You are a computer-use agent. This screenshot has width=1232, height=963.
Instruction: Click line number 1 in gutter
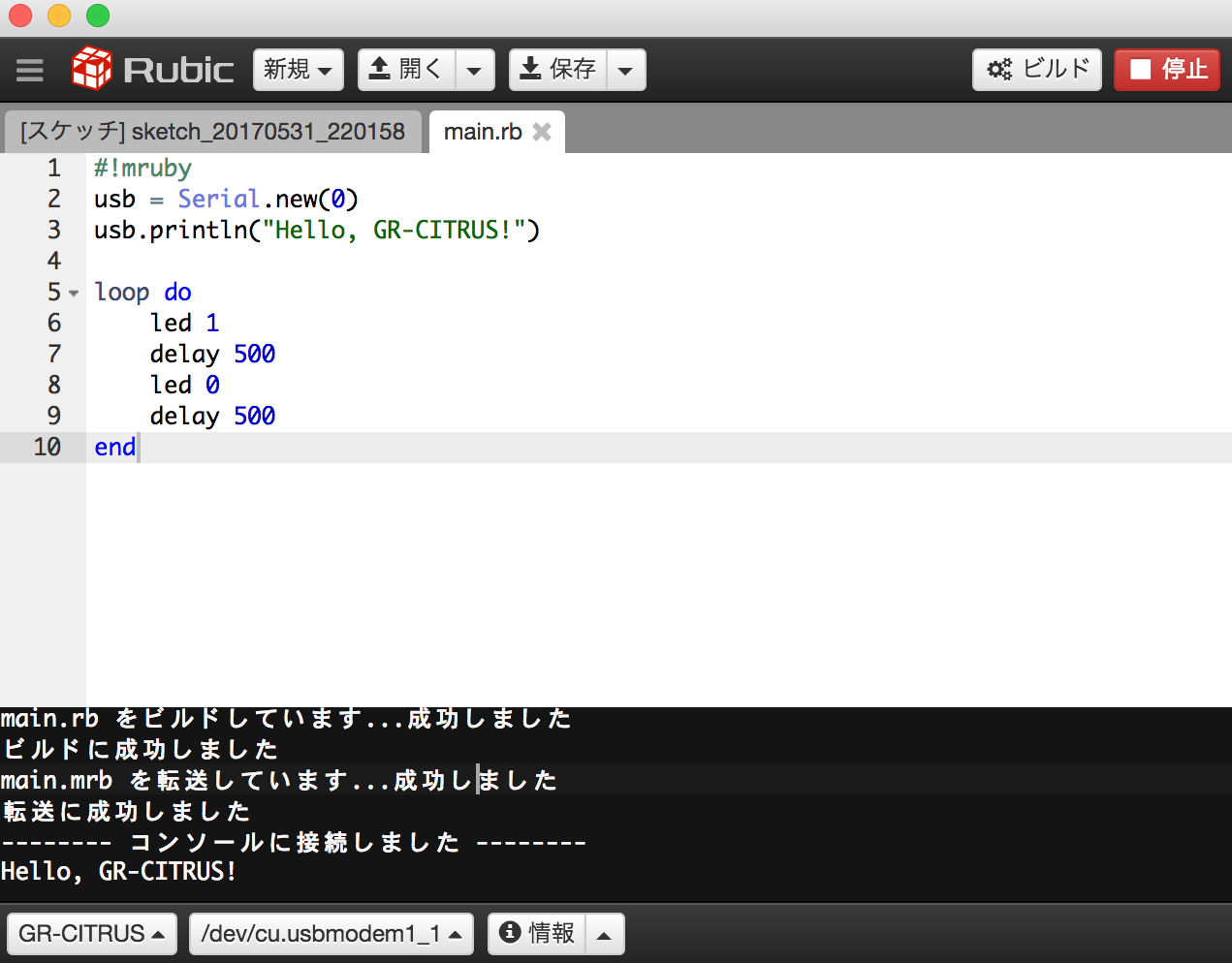click(54, 168)
